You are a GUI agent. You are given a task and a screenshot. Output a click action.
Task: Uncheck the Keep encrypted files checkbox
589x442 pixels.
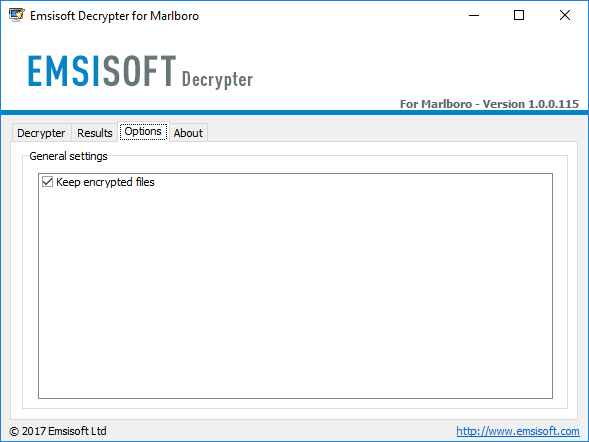coord(47,182)
